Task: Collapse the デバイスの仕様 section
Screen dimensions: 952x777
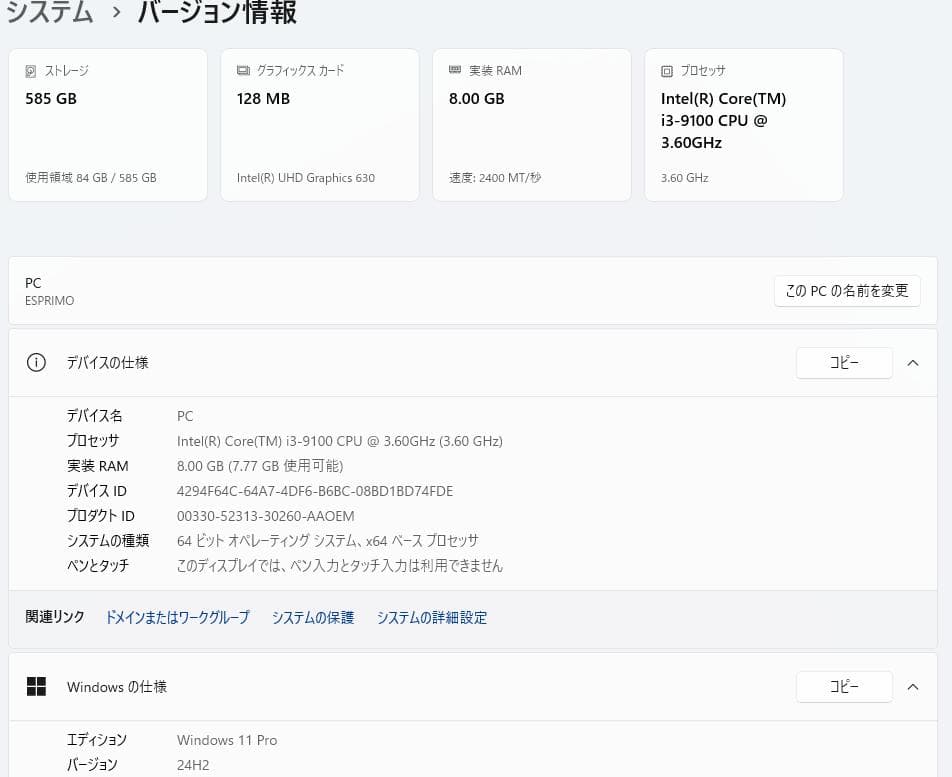Action: [x=912, y=363]
